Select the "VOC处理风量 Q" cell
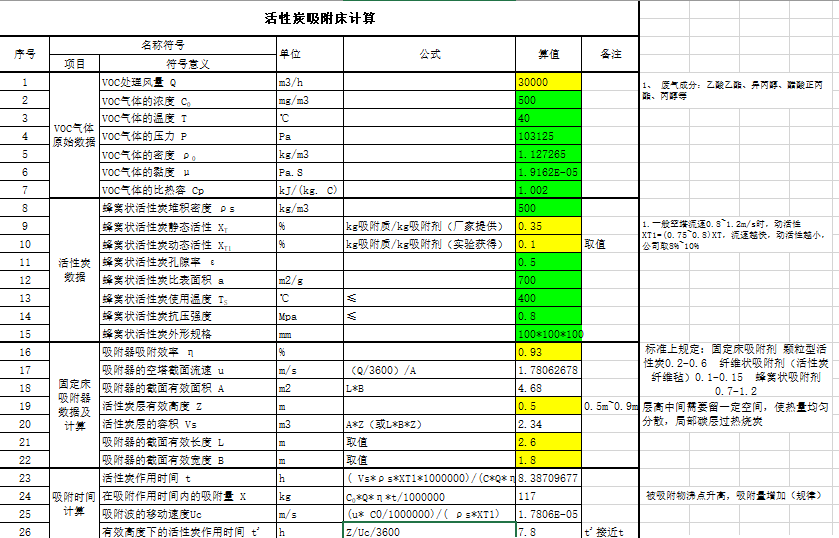Screen dimensions: 839x538 coord(188,82)
